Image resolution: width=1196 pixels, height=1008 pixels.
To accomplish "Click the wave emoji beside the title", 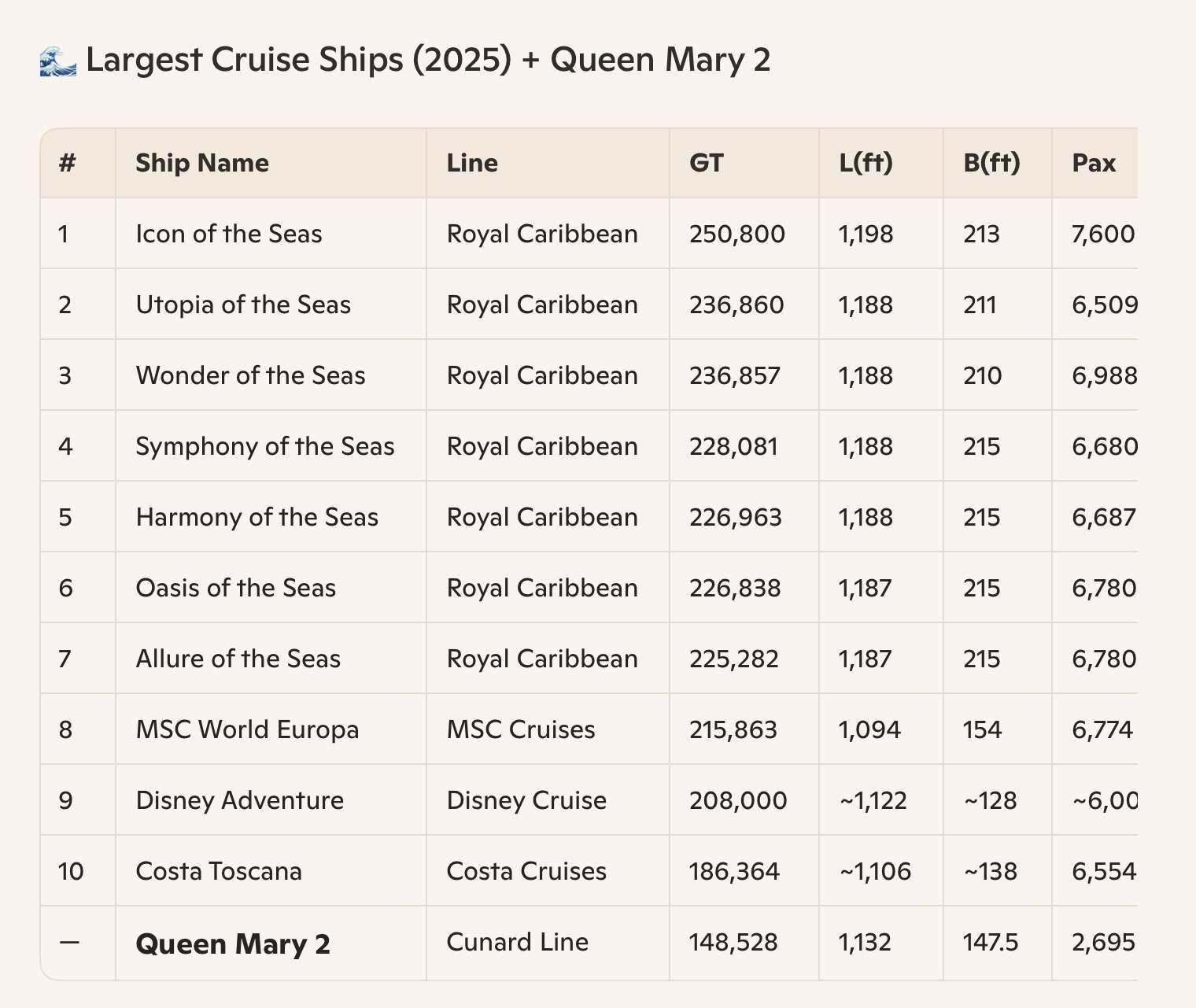I will click(x=57, y=61).
